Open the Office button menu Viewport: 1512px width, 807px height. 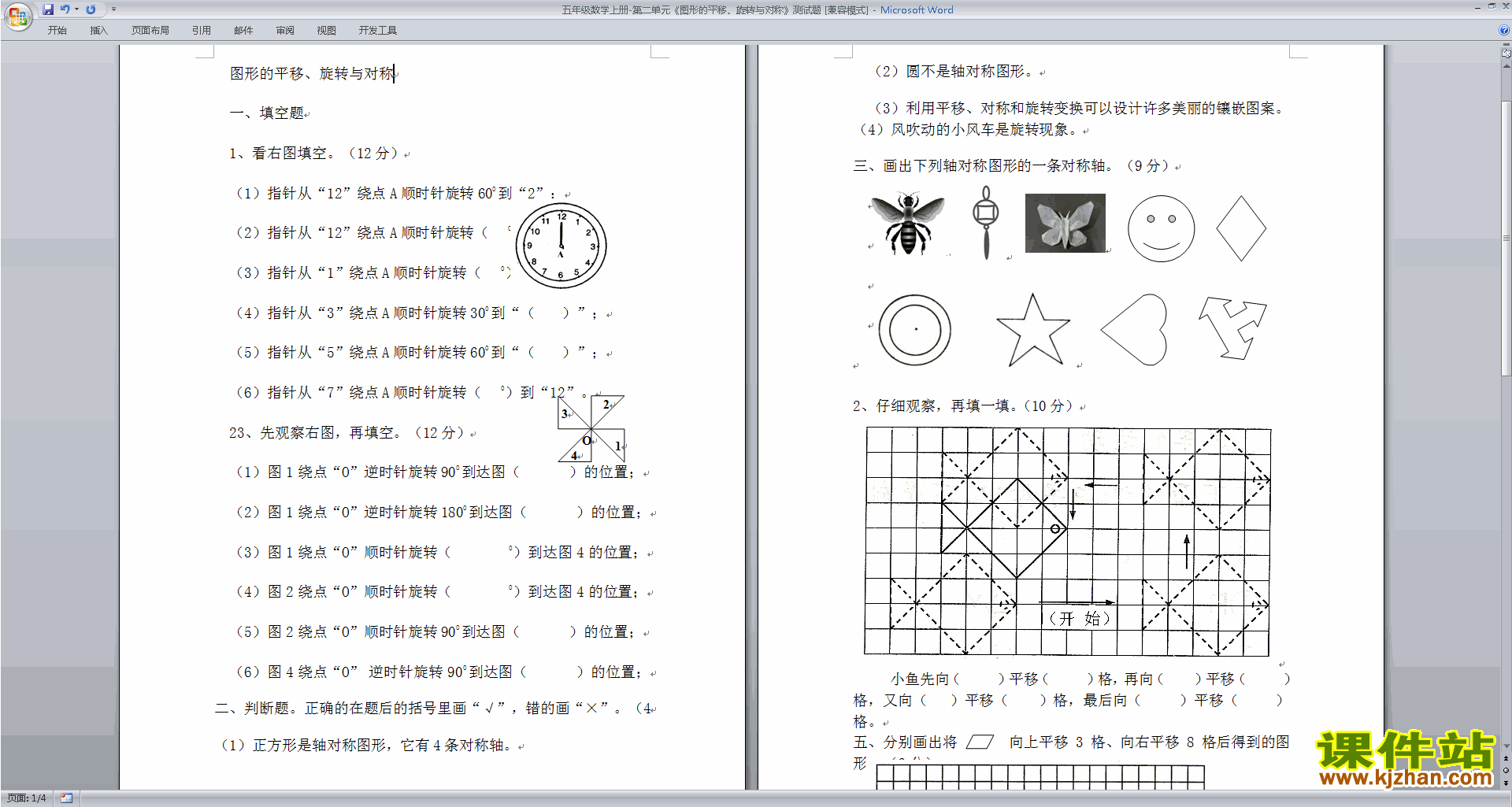tap(17, 16)
